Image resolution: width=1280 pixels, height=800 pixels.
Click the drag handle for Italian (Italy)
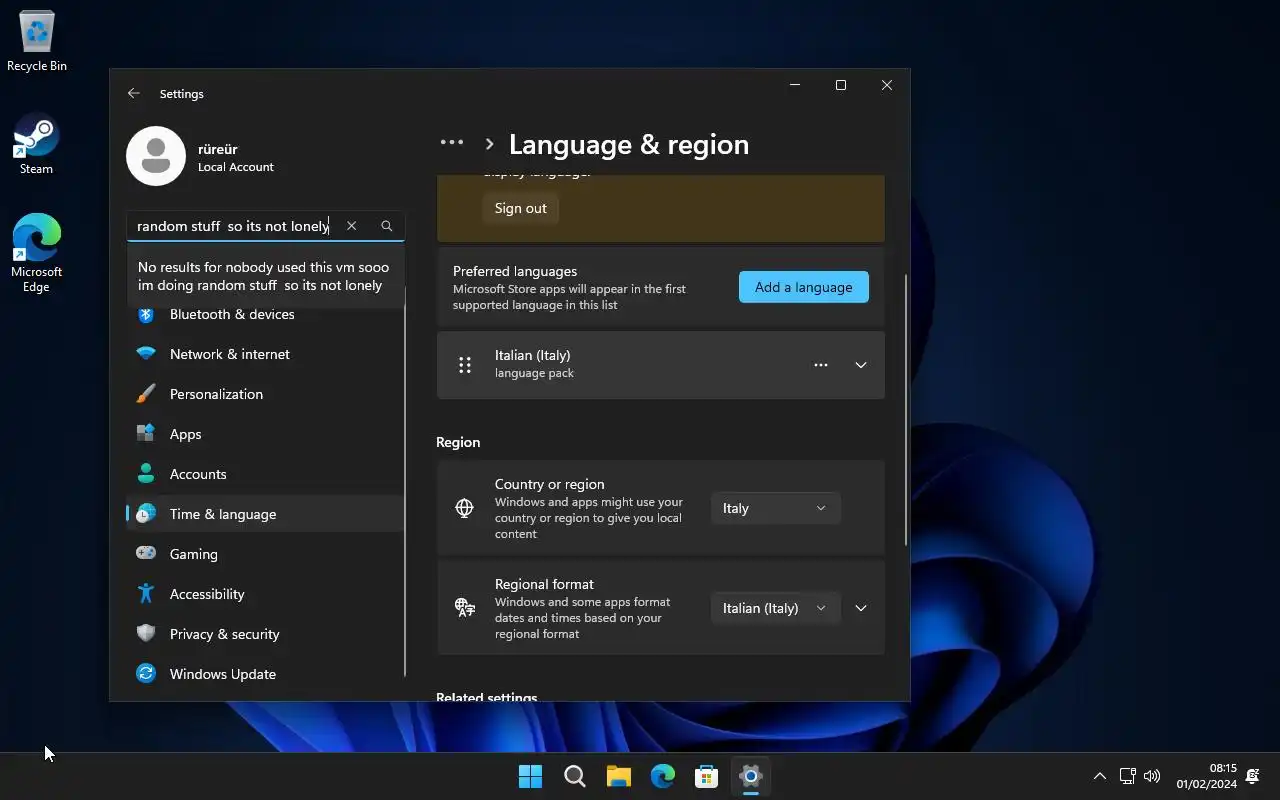click(x=465, y=365)
